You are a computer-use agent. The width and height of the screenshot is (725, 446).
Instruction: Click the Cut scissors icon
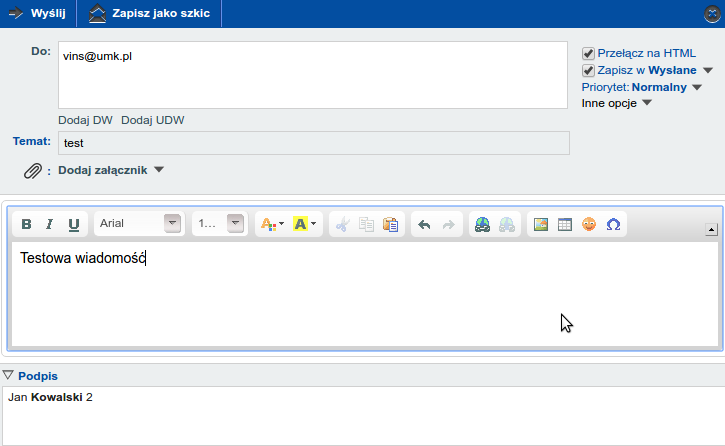pyautogui.click(x=343, y=225)
